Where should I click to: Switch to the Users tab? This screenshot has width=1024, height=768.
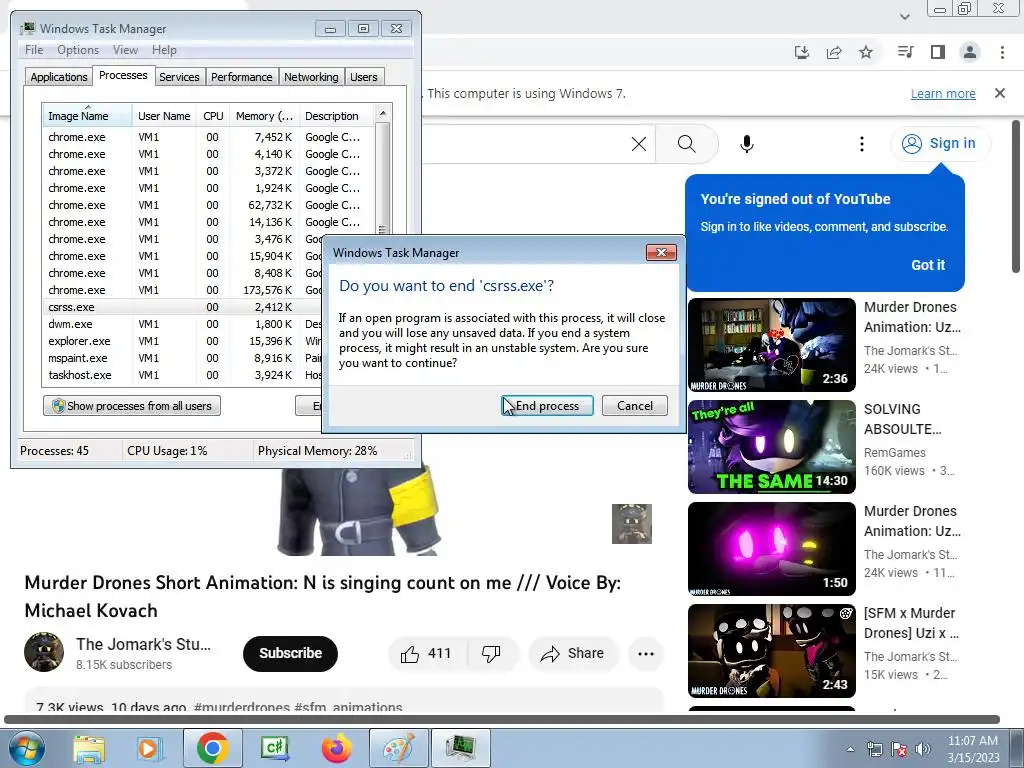pos(363,77)
